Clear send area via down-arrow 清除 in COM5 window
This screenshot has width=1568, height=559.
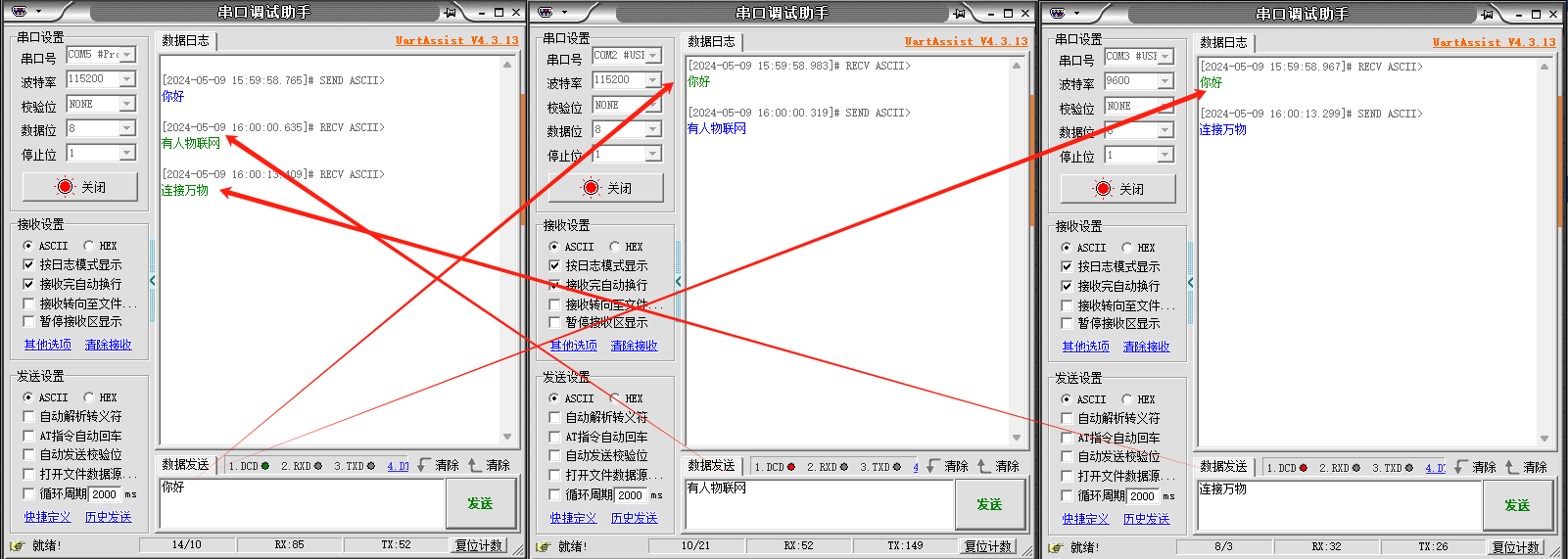coord(438,465)
